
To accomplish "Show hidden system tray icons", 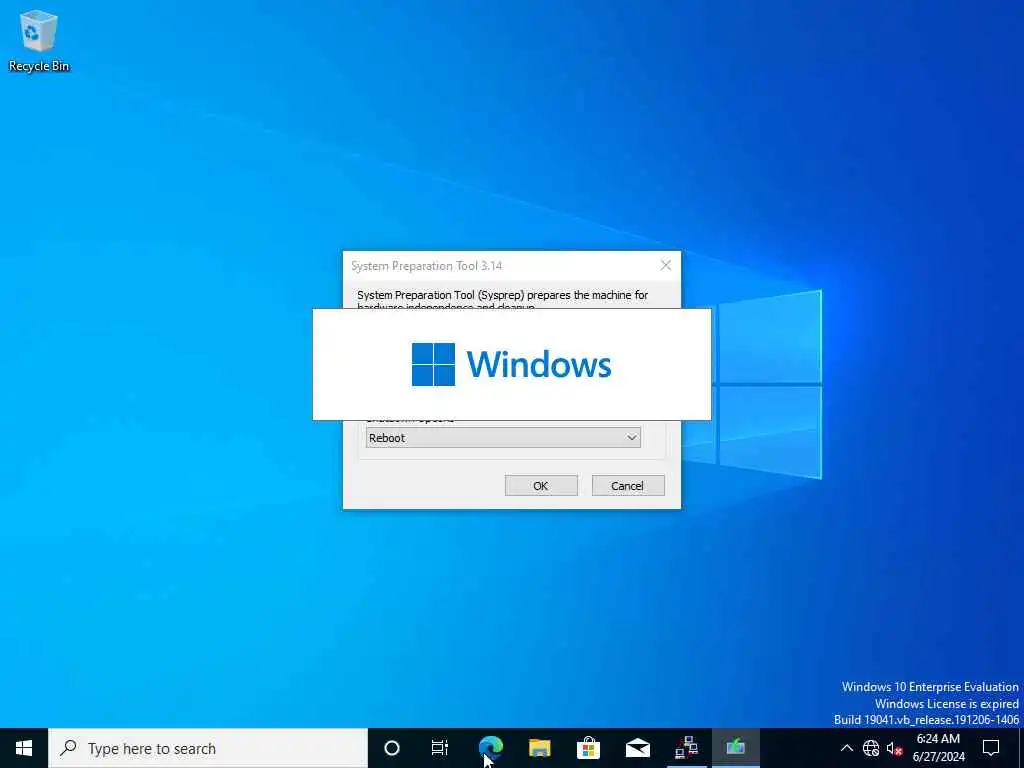I will click(846, 748).
